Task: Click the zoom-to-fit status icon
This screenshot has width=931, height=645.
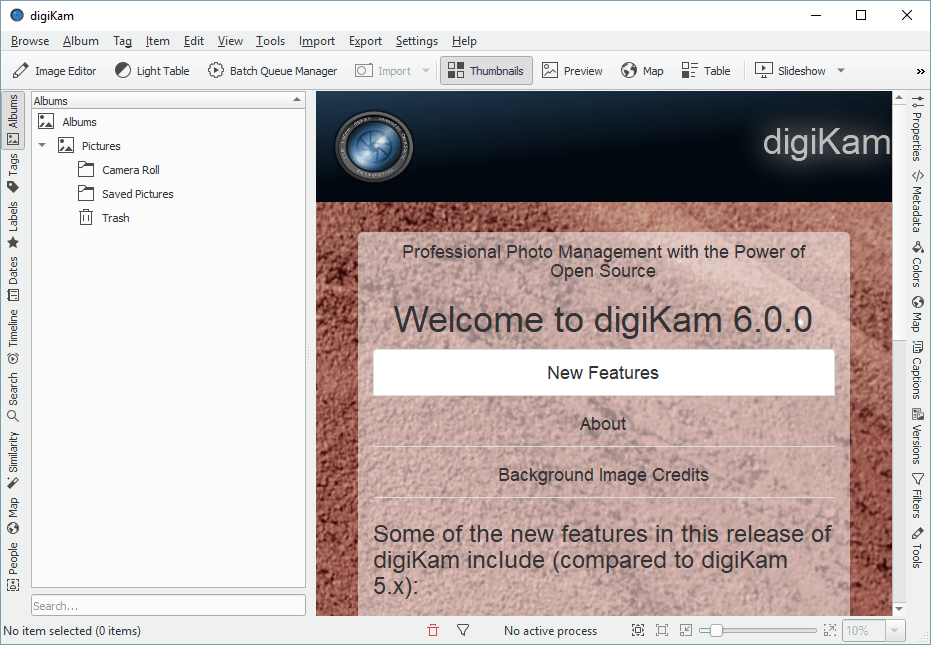Action: [x=638, y=630]
